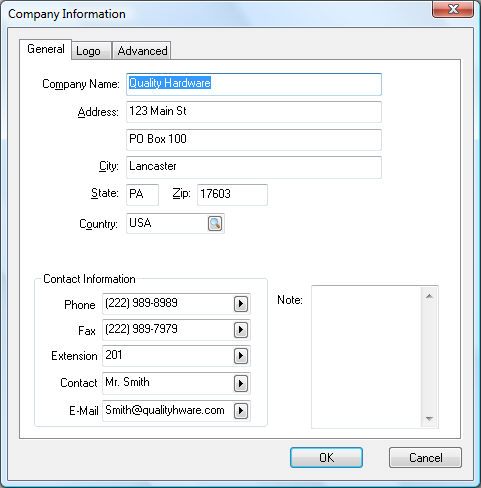Click the 123 Main St address field
The width and height of the screenshot is (481, 488).
click(254, 112)
